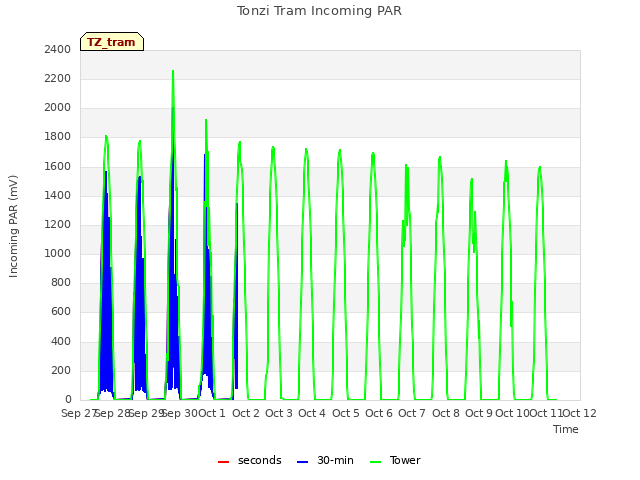Click the 800 y-axis tick label

[x=61, y=282]
